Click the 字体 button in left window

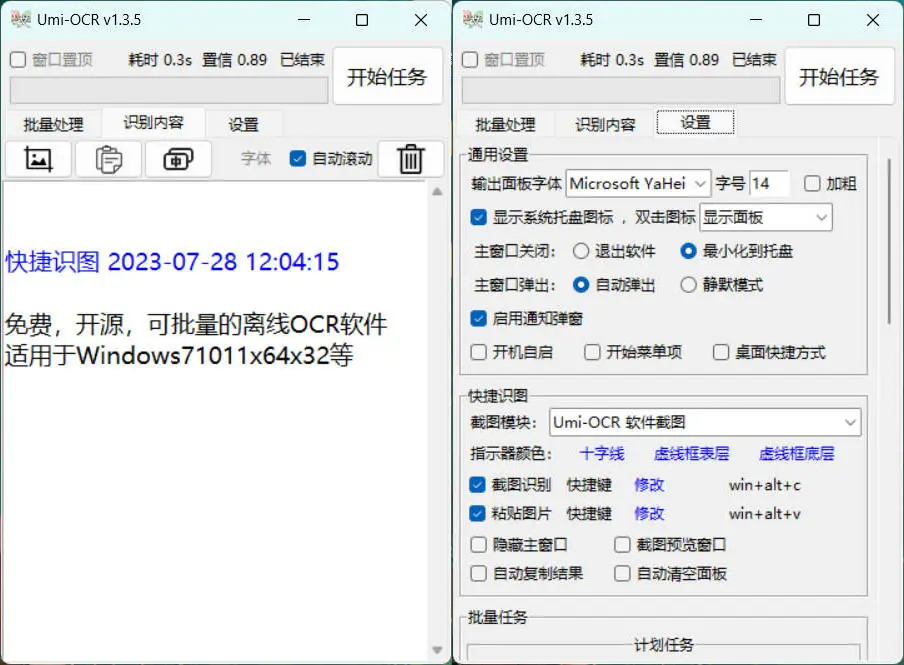click(255, 159)
